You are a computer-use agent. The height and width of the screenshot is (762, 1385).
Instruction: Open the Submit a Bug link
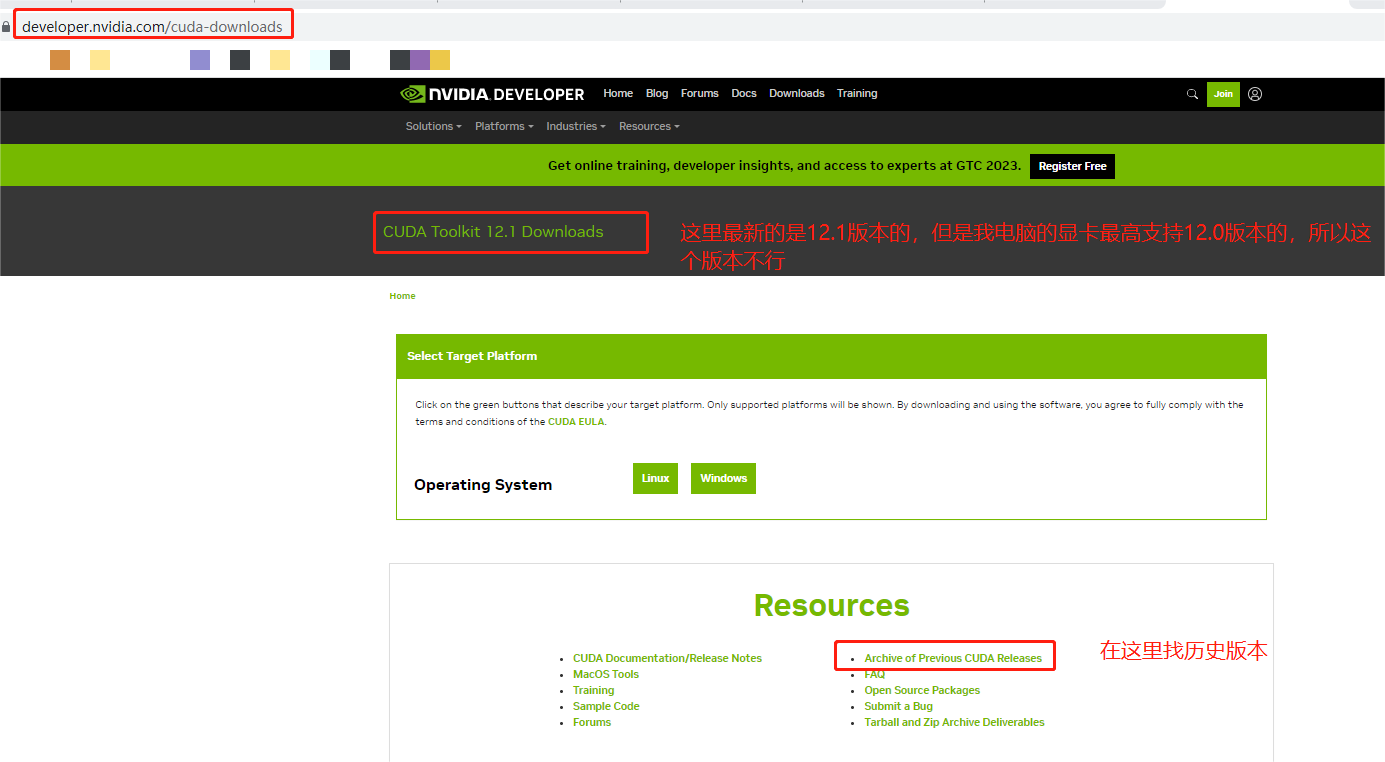point(899,706)
